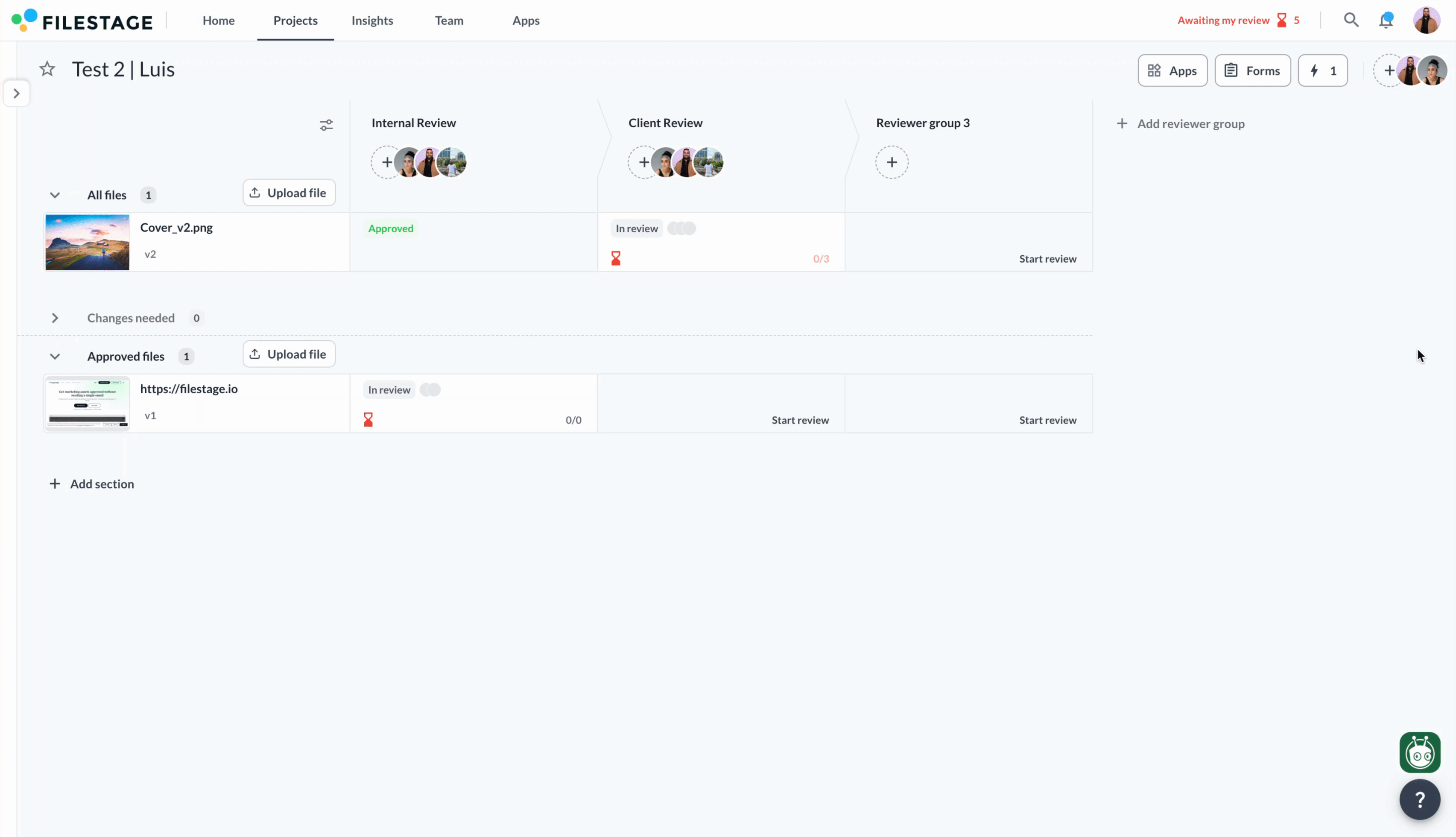Open the automations lightning bolt button

click(x=1322, y=71)
